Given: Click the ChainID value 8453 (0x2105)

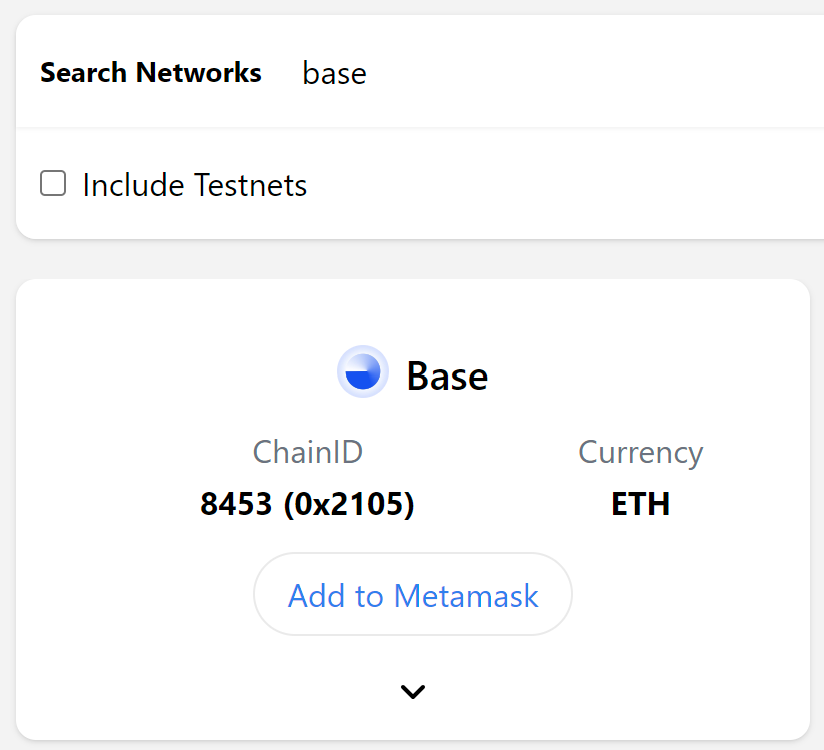Looking at the screenshot, I should point(308,504).
